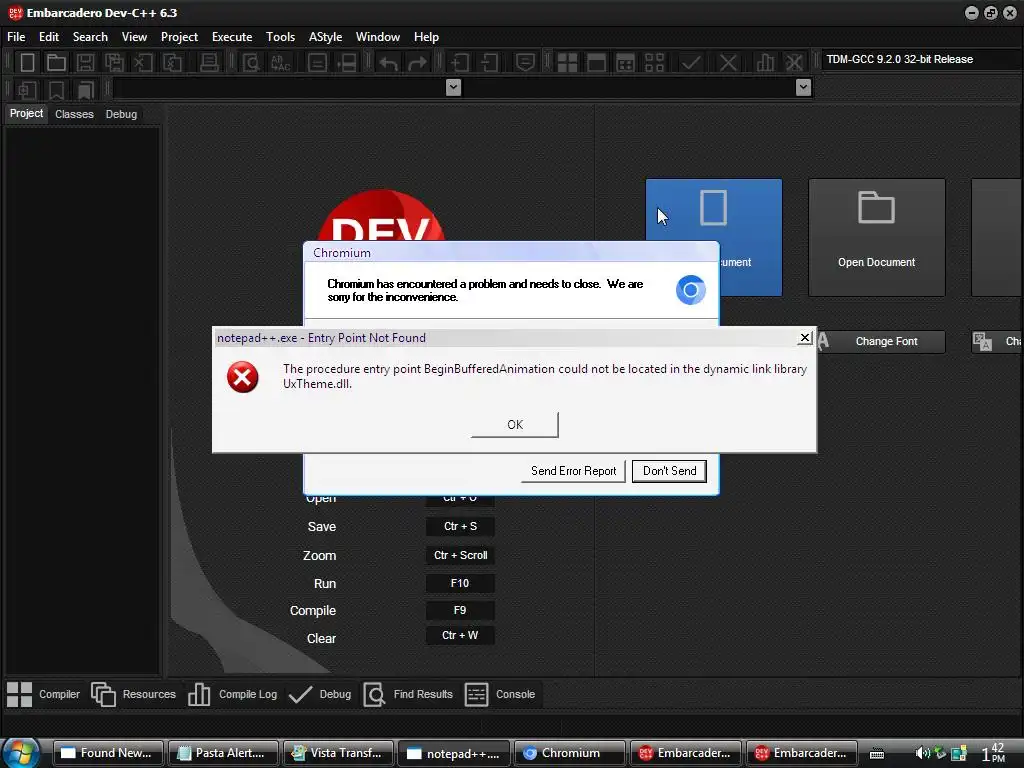Image resolution: width=1024 pixels, height=768 pixels.
Task: Click the Open file folder toolbar icon
Action: coord(56,63)
